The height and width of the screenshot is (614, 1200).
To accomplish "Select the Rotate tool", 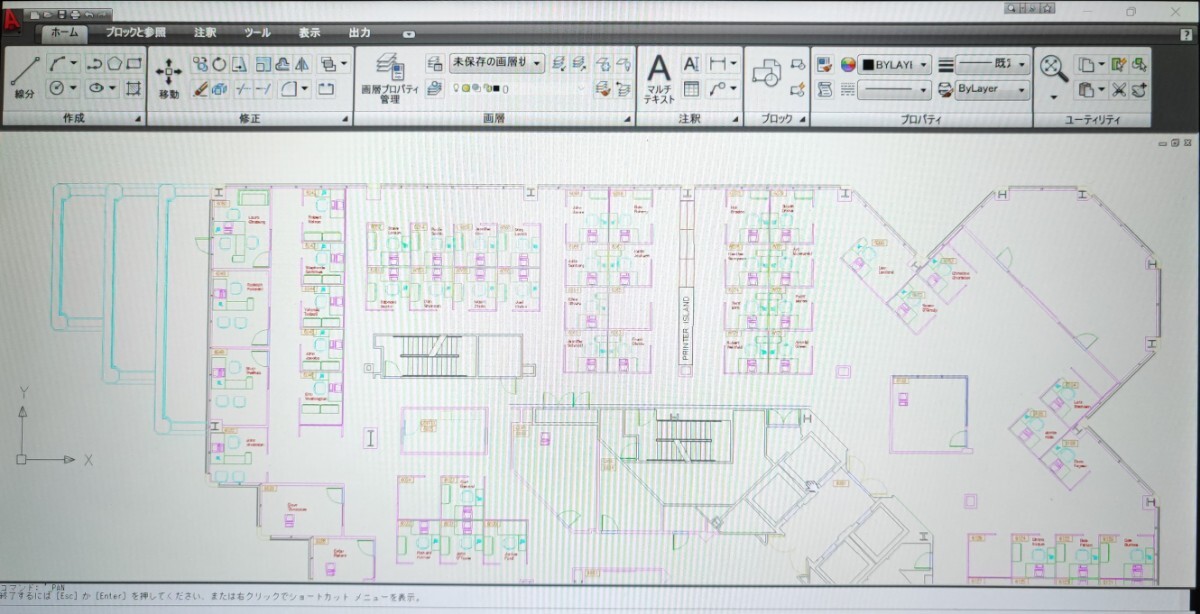I will (x=220, y=63).
